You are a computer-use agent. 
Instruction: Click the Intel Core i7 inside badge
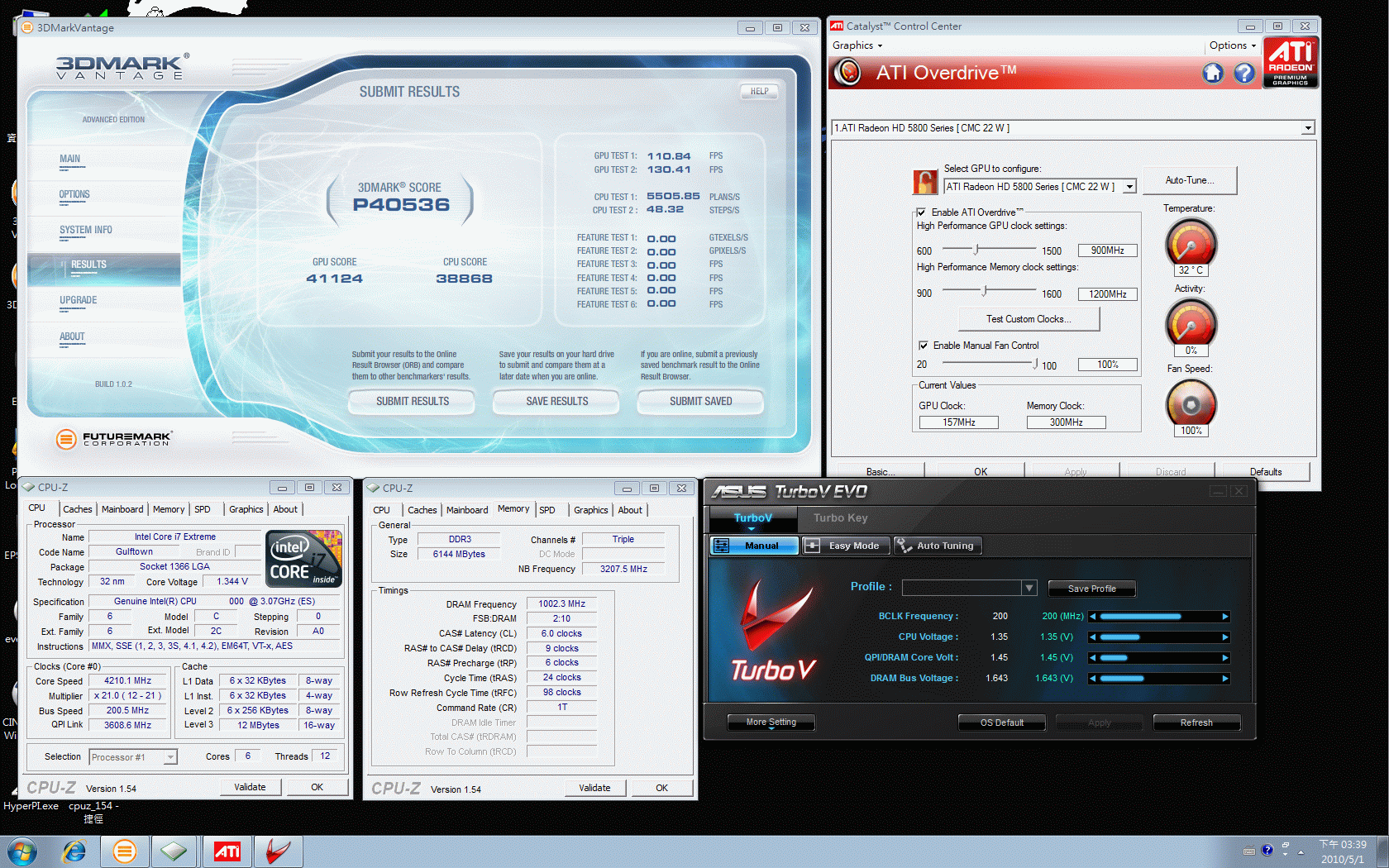pos(303,559)
